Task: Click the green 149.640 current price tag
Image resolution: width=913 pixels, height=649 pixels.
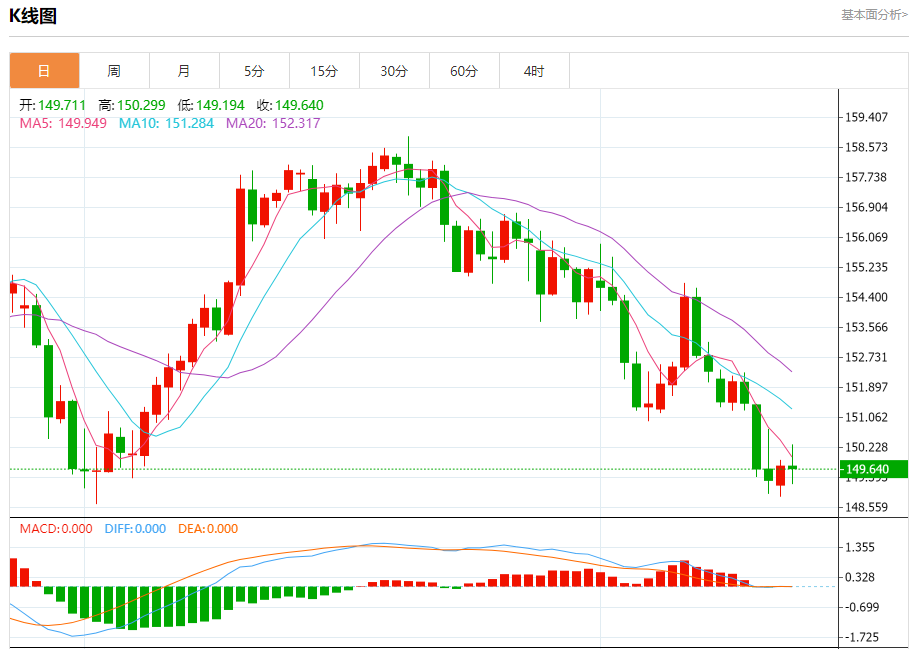Action: [x=874, y=469]
